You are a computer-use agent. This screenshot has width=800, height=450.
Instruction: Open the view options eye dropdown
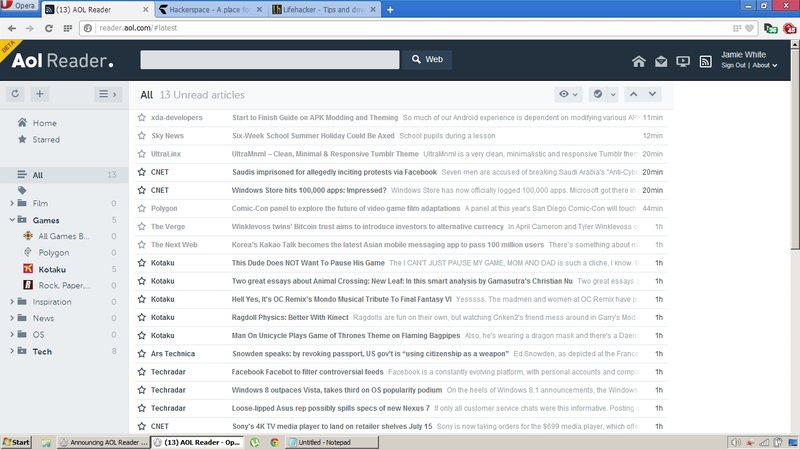(568, 94)
